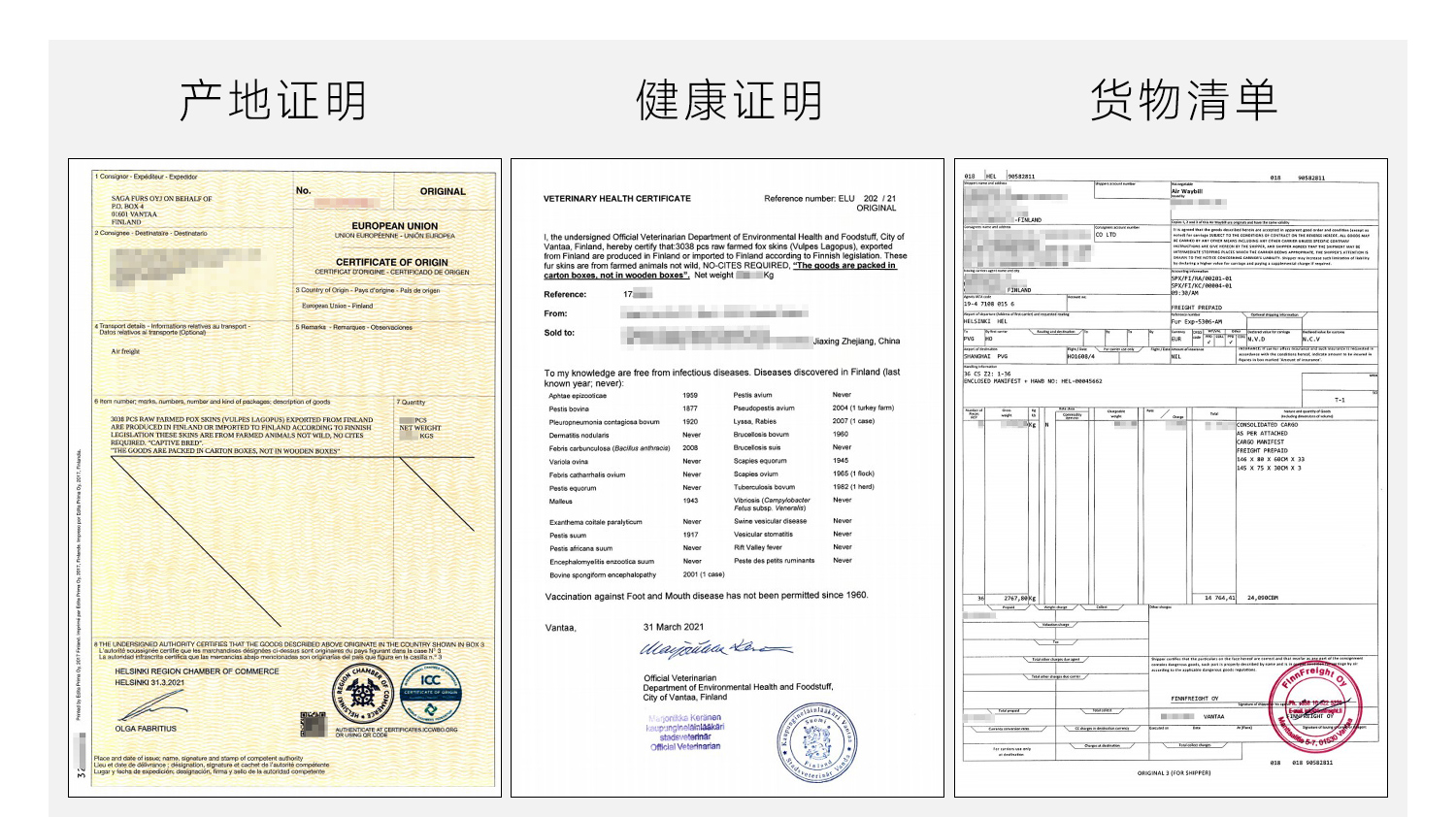Click the Helsinki Region Chamber of Commerce round stamp

[362, 693]
